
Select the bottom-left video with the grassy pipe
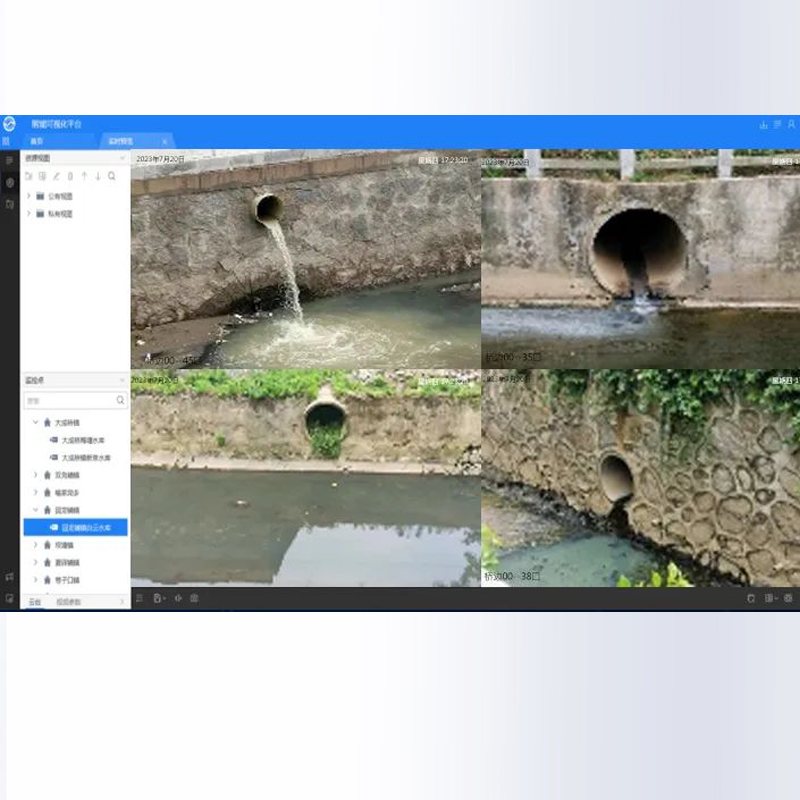(x=306, y=478)
